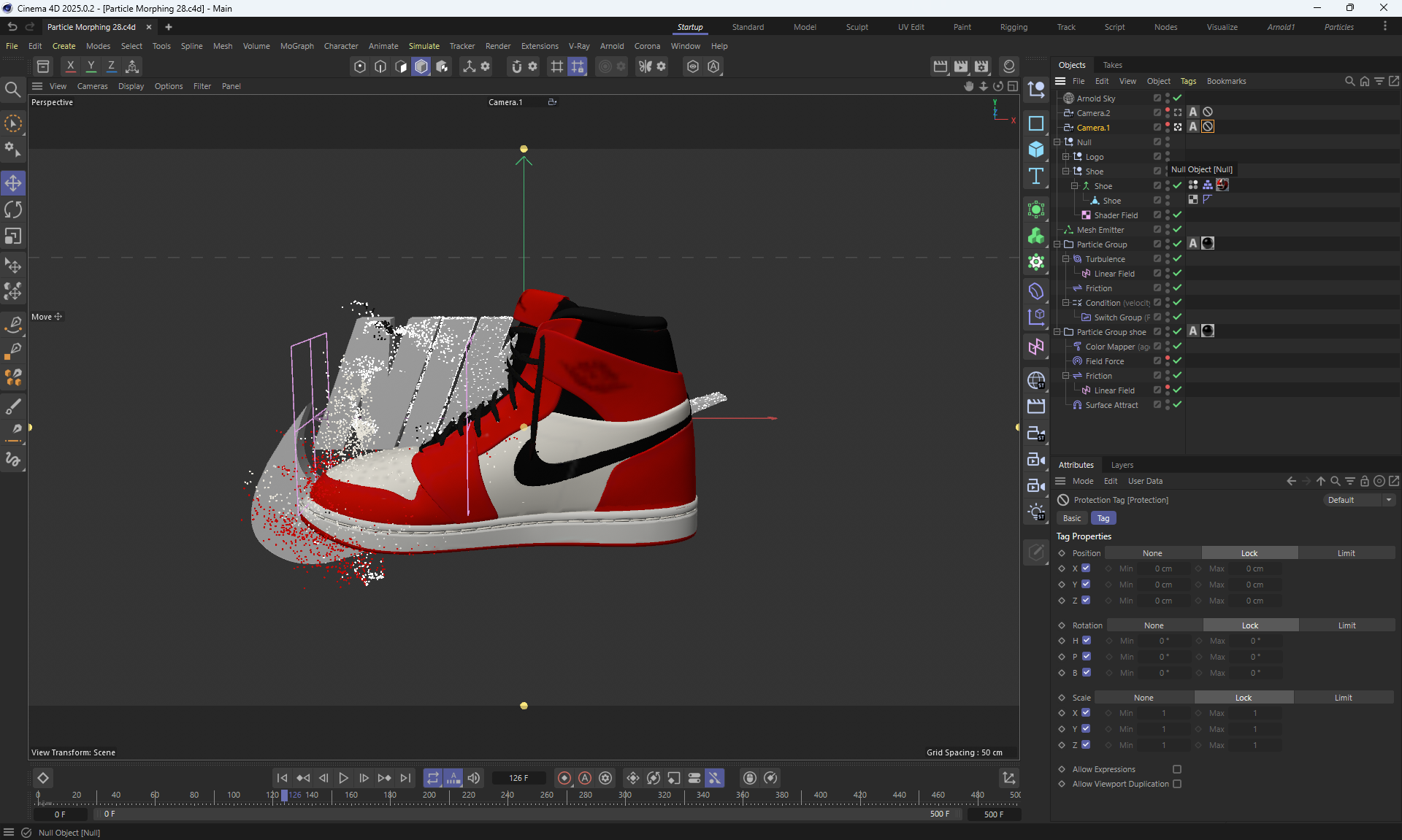
Task: Click frame 200 on the timeline ruler
Action: pyautogui.click(x=429, y=795)
